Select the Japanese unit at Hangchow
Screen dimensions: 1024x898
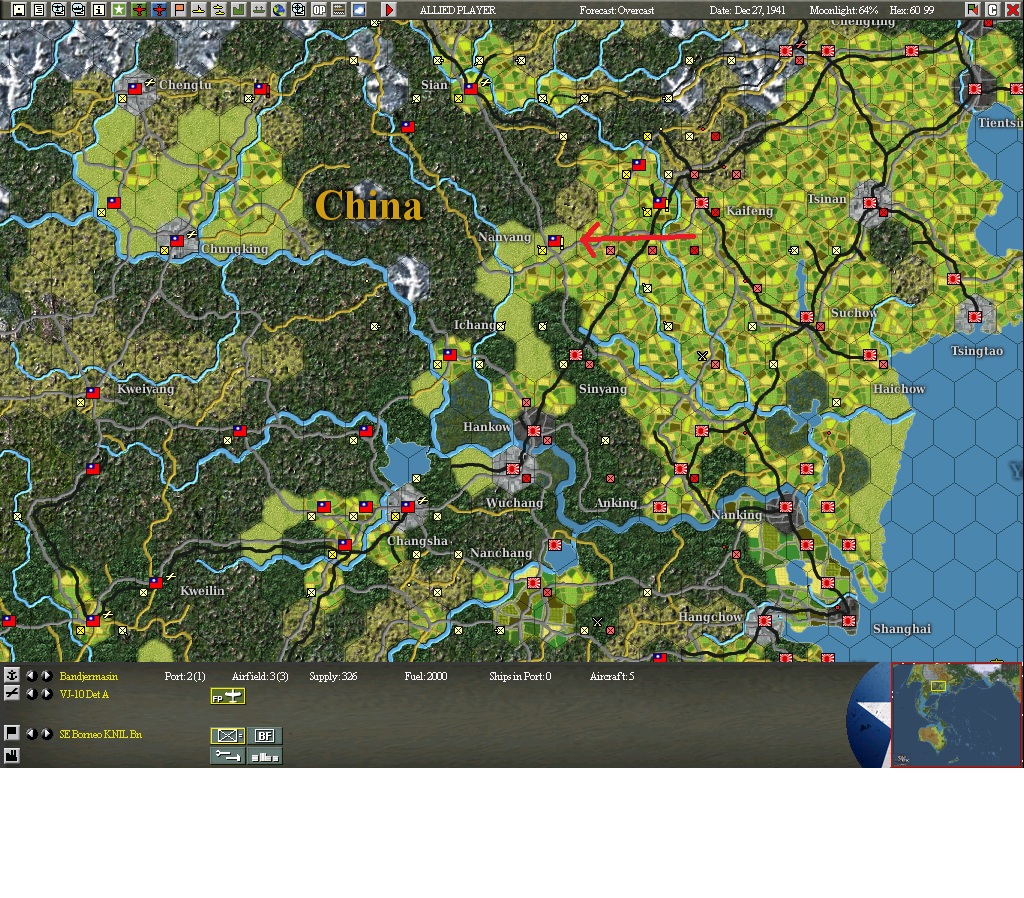click(765, 621)
